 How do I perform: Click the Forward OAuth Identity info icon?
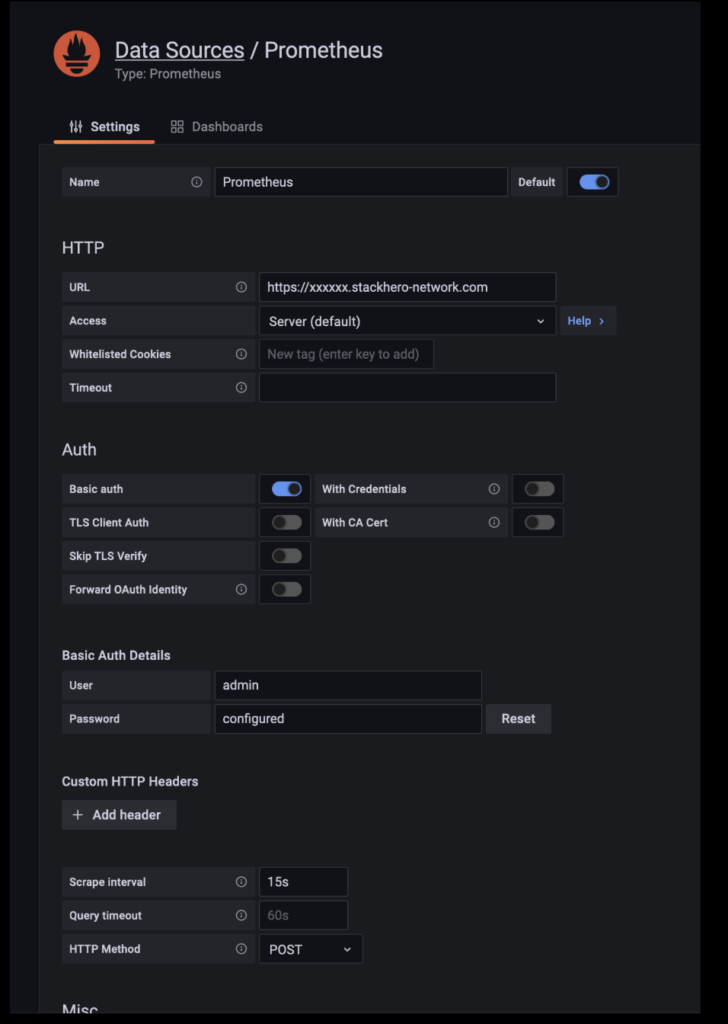coord(241,590)
